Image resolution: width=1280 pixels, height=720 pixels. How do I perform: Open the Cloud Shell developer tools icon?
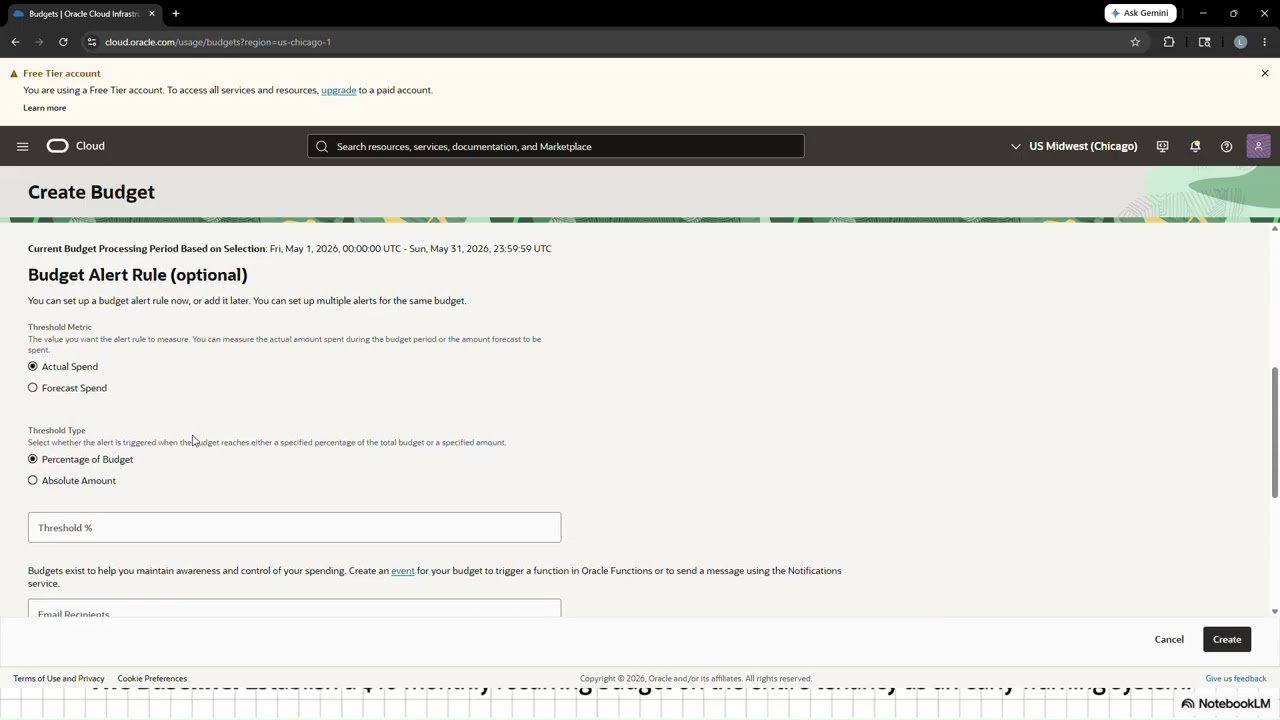[x=1162, y=146]
